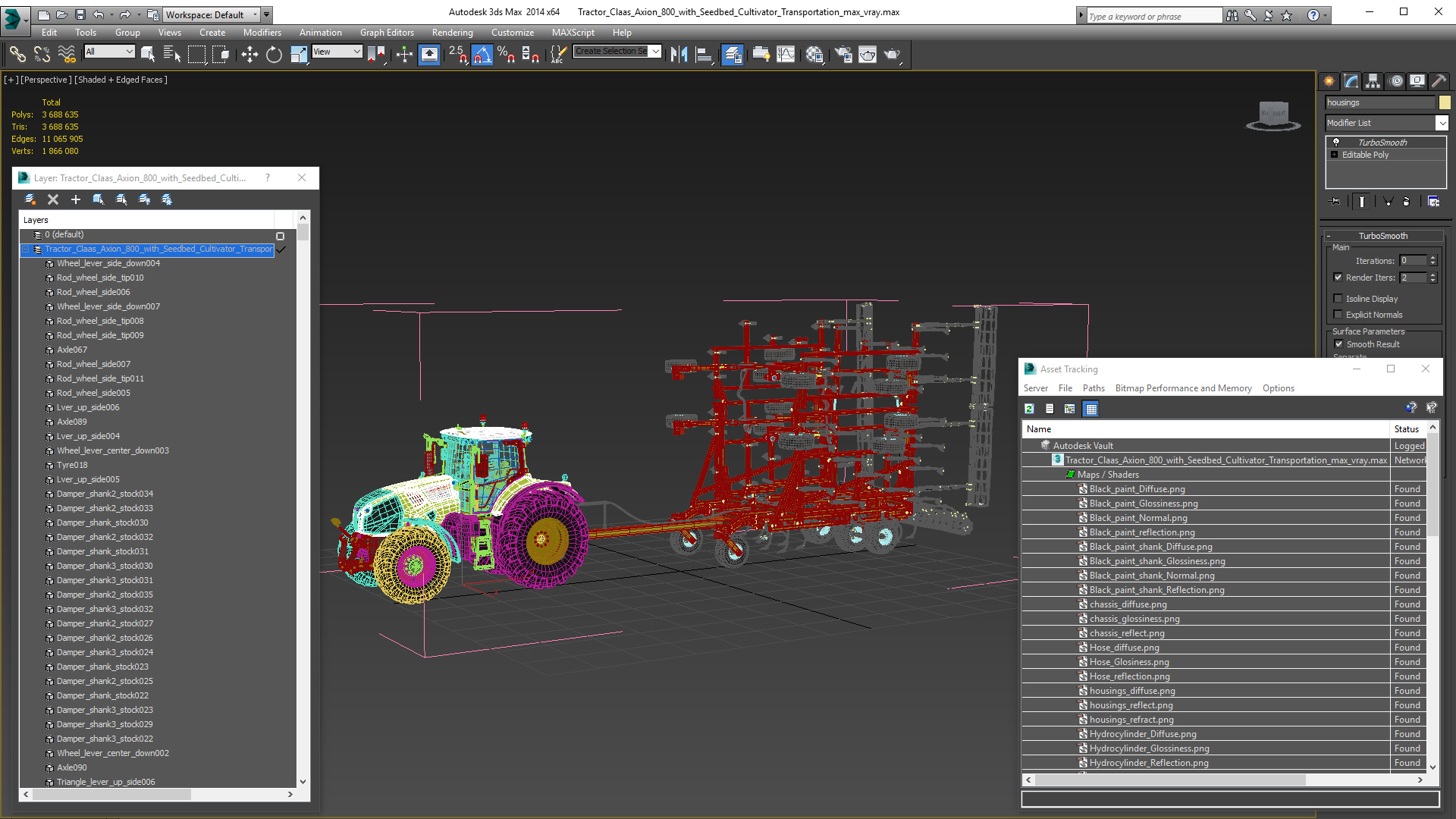This screenshot has width=1456, height=819.
Task: Open the selection filter All dropdown
Action: pyautogui.click(x=110, y=52)
